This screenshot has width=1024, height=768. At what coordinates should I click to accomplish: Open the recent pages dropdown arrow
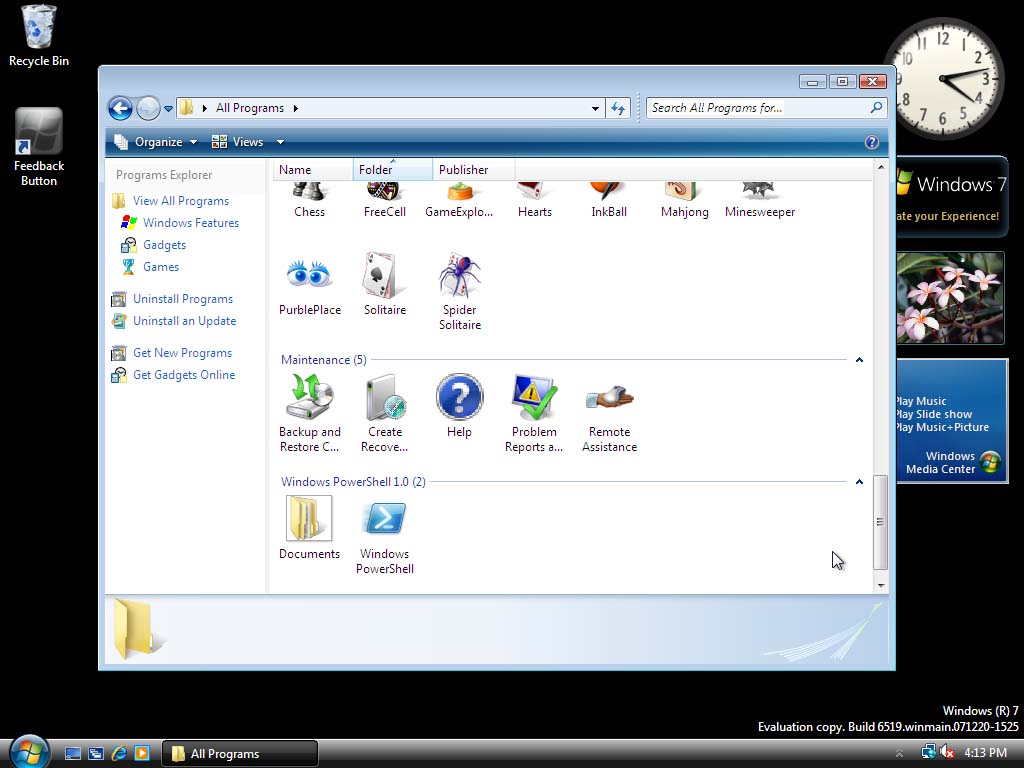[x=168, y=109]
